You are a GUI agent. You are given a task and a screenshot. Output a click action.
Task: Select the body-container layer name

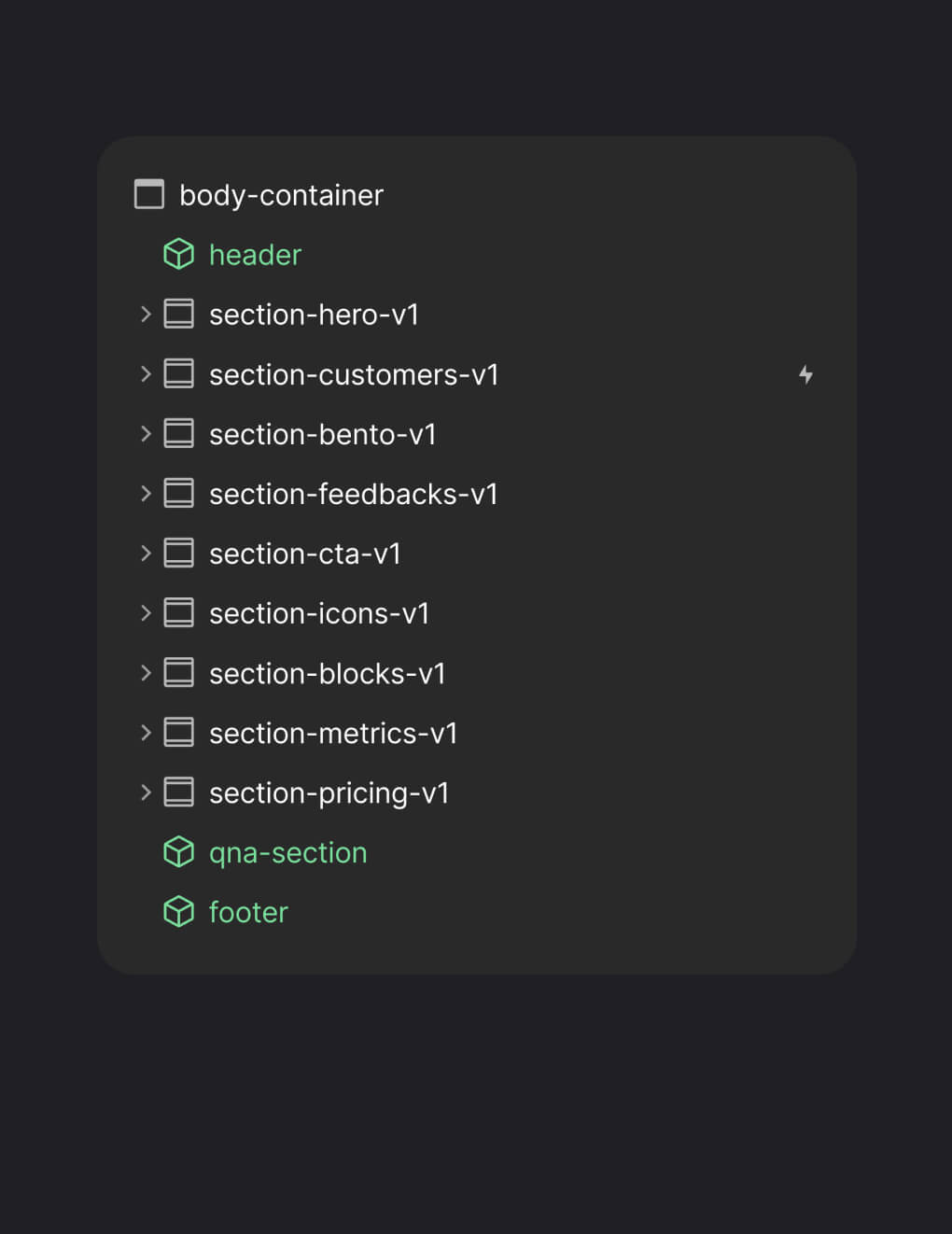[281, 195]
